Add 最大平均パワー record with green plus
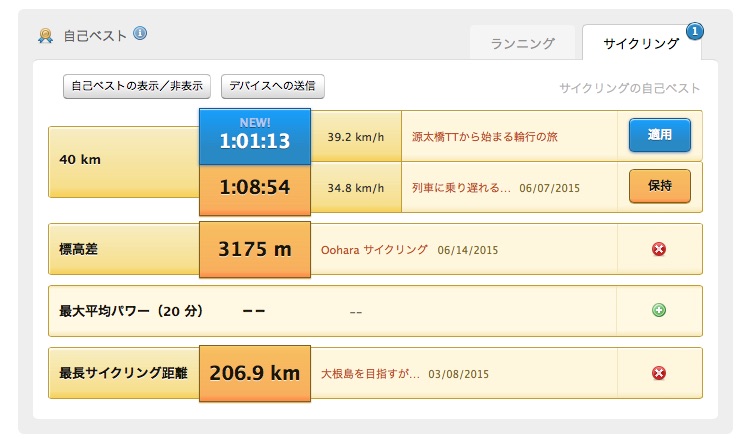Viewport: 754px width, 439px height. [x=658, y=311]
